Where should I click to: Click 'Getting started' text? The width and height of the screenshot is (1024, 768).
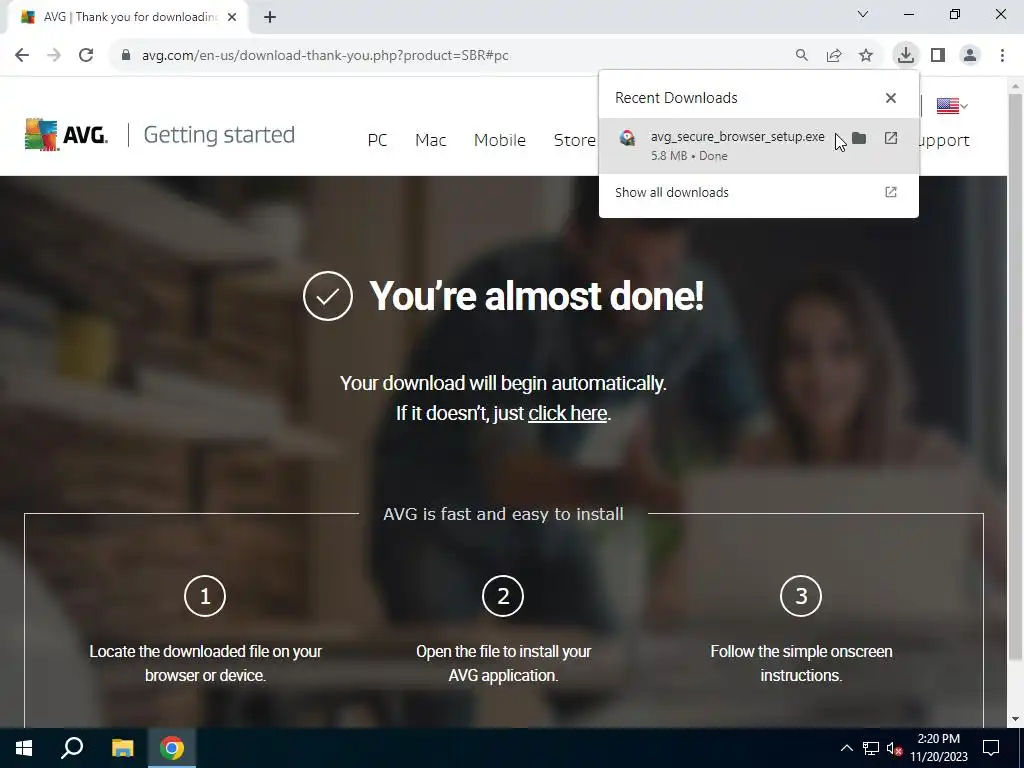pos(219,135)
